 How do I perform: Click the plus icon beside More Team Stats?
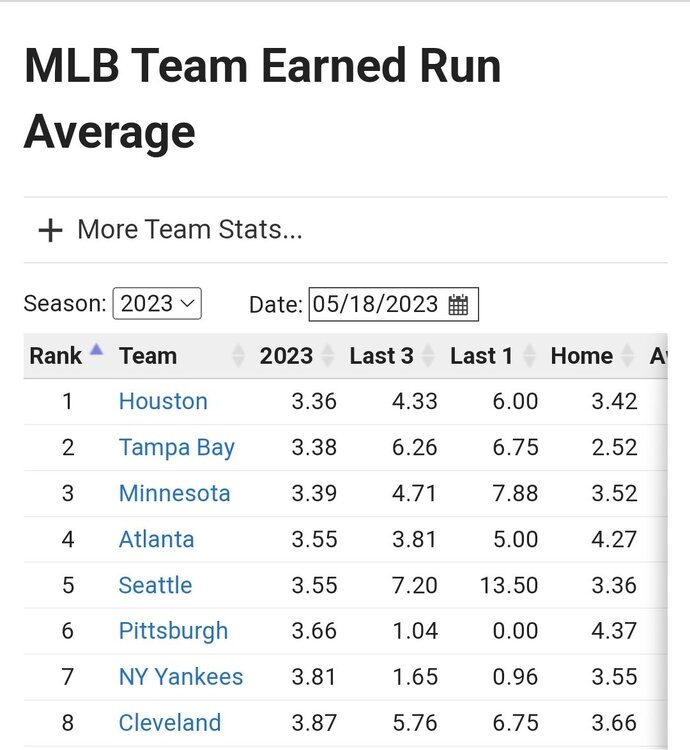point(49,230)
